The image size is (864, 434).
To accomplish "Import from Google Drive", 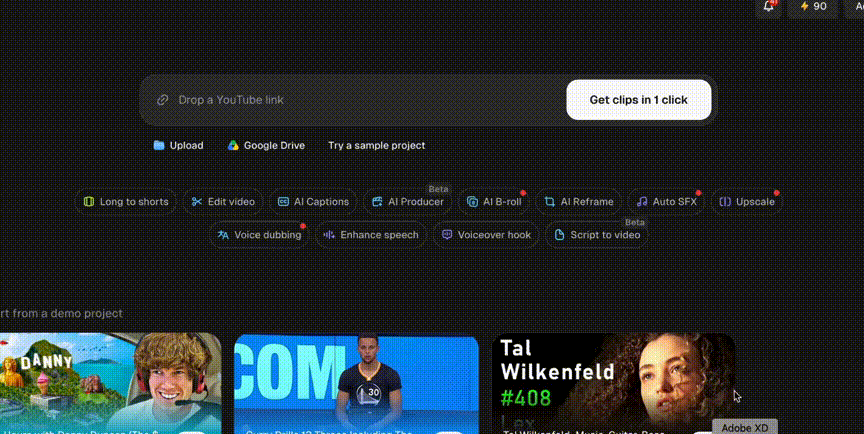I will [x=266, y=145].
